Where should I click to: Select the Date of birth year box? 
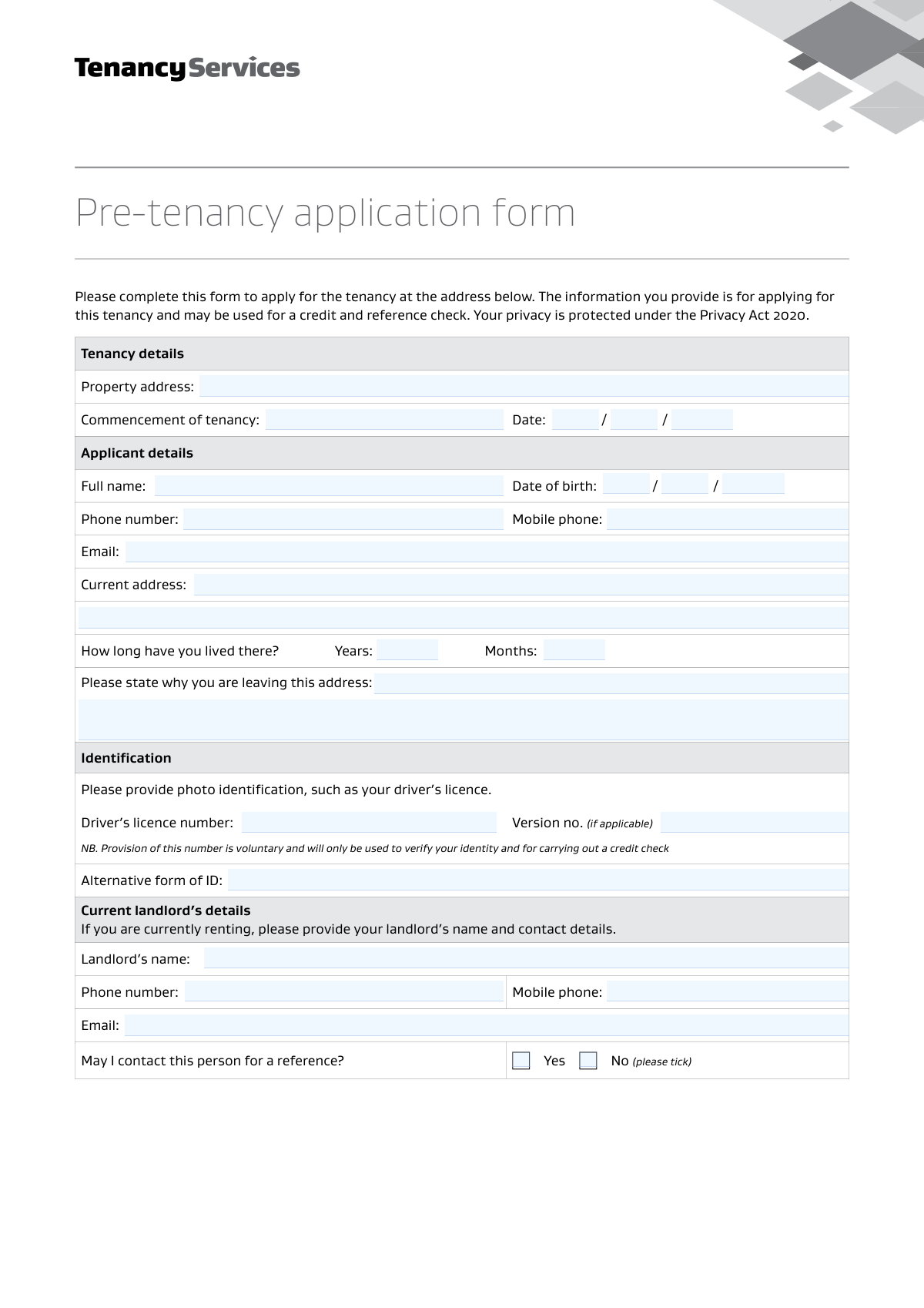pyautogui.click(x=753, y=485)
